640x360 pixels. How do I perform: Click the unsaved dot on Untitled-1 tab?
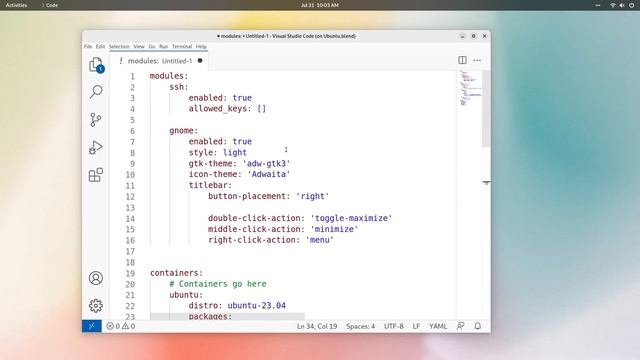(200, 61)
